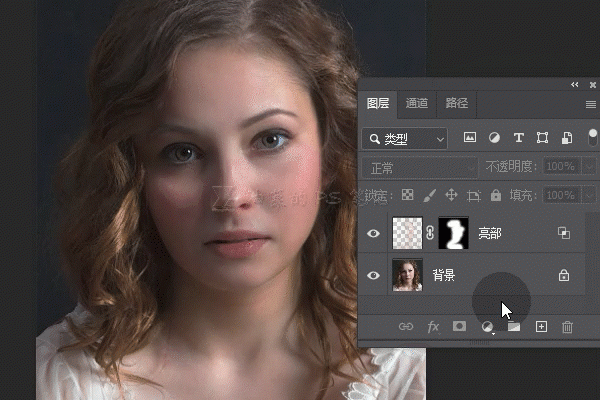Toggle lock all padlock icon

496,195
